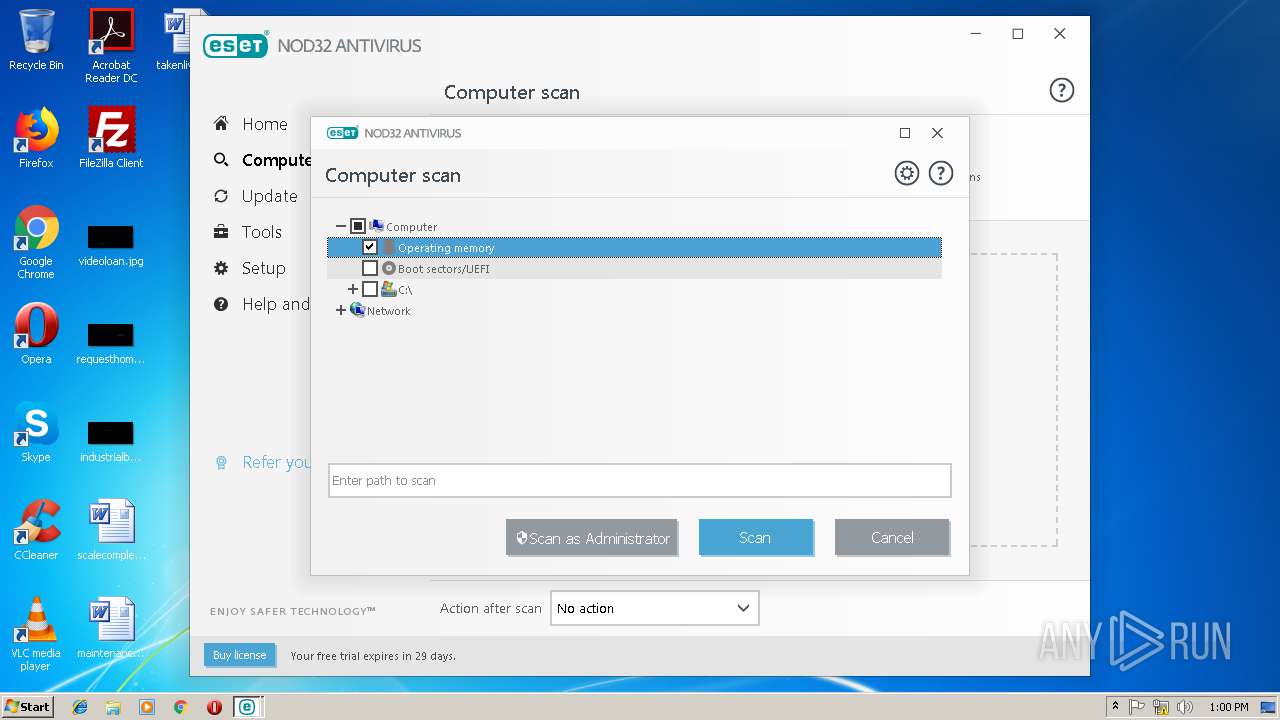Click the taskbar clock 1:00 PM
This screenshot has height=720, width=1280.
[x=1228, y=707]
